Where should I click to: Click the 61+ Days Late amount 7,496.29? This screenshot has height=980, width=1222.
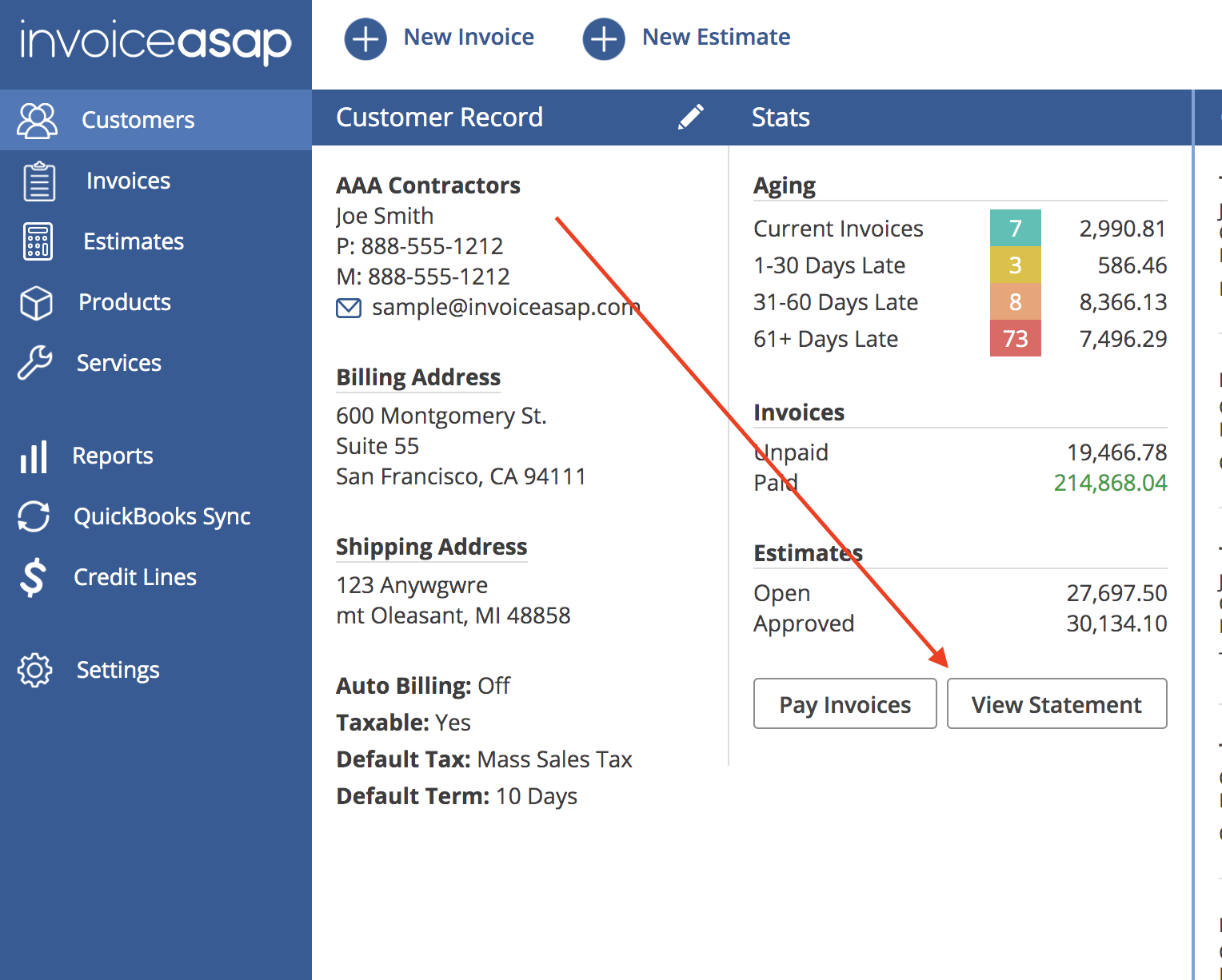click(1123, 339)
